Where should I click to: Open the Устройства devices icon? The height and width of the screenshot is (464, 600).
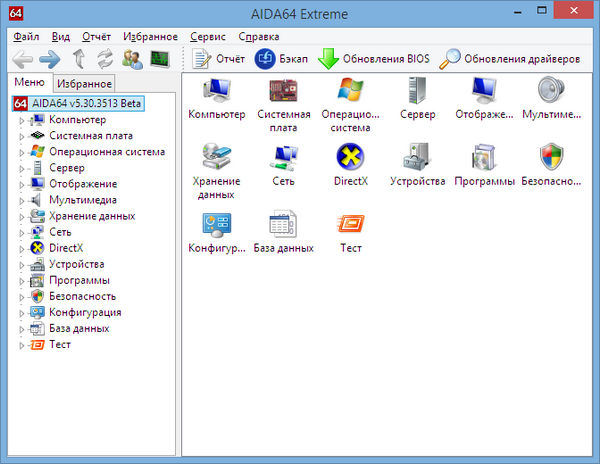[x=417, y=157]
